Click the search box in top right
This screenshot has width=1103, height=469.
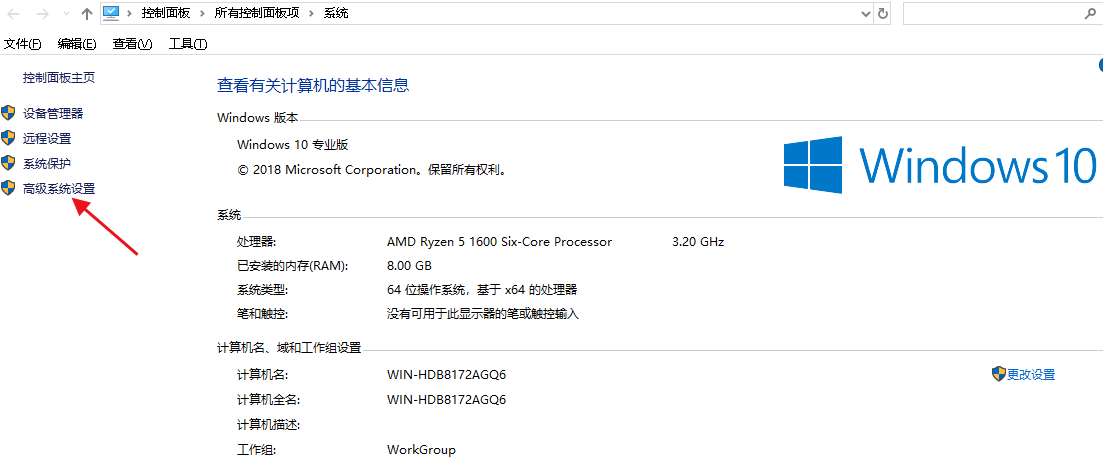[x=993, y=13]
